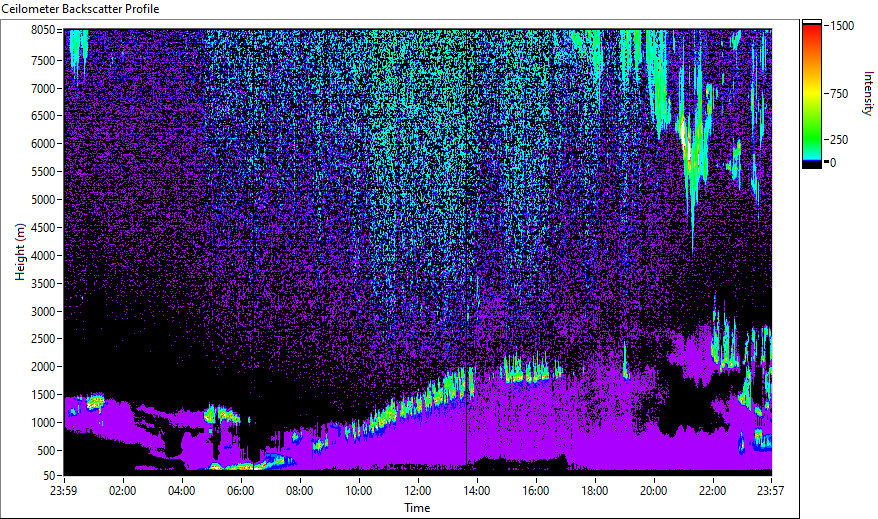The width and height of the screenshot is (878, 519).
Task: Click the 5000 height axis value
Action: (43, 200)
